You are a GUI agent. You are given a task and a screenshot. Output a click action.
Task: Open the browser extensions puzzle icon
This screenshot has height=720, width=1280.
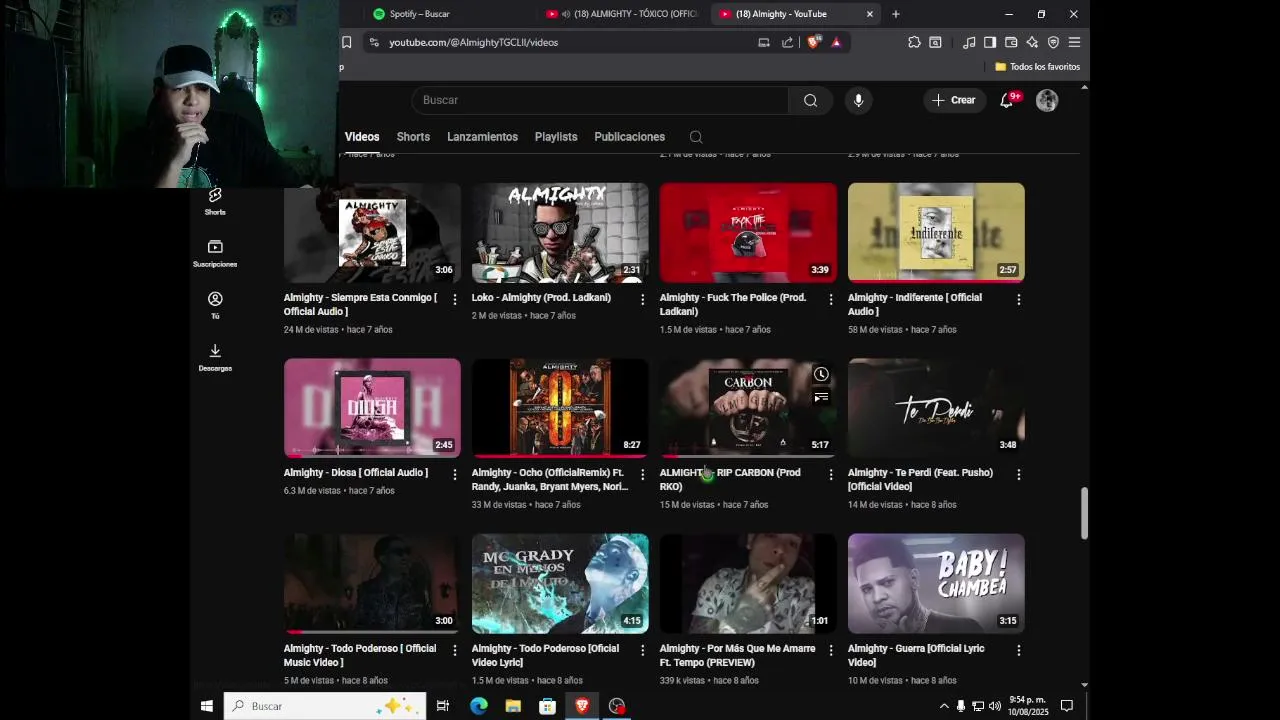pyautogui.click(x=914, y=42)
